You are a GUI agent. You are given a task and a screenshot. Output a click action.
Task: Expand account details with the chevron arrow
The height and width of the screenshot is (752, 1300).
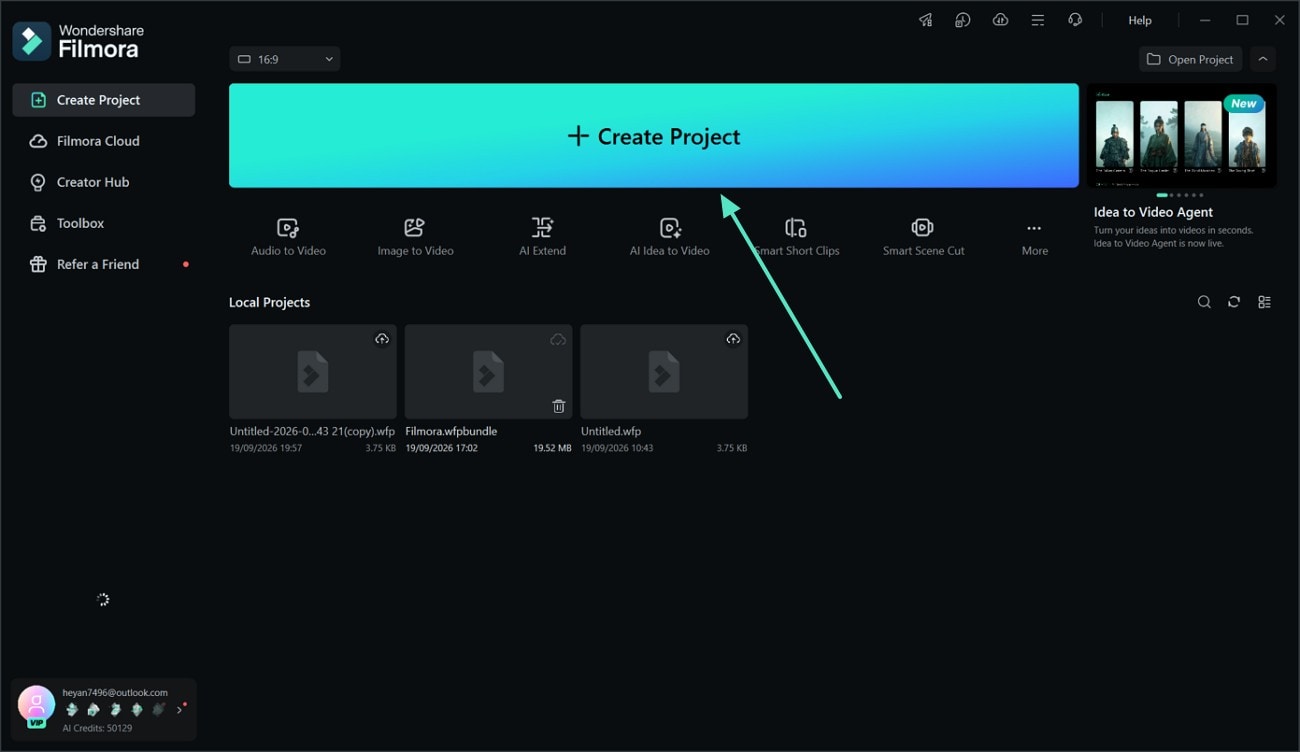tap(180, 710)
